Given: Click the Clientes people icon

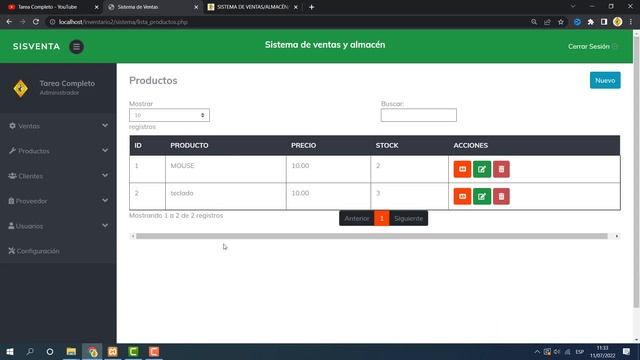Looking at the screenshot, I should pos(12,176).
